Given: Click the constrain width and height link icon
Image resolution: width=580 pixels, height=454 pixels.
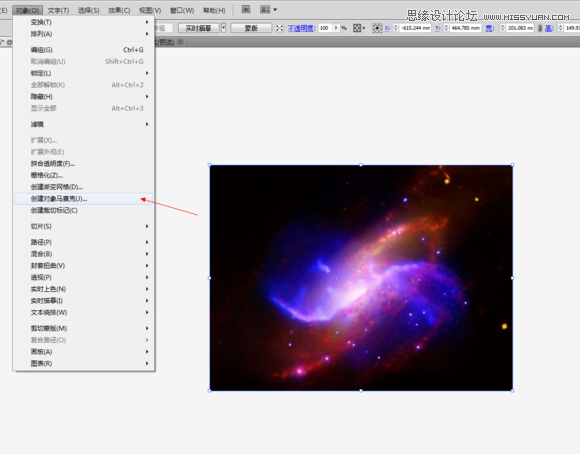Looking at the screenshot, I should pos(540,28).
